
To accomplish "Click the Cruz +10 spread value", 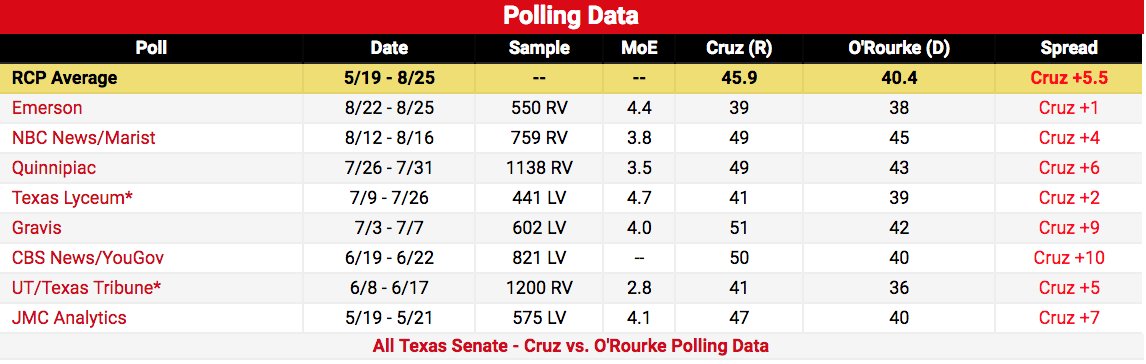I will (x=1069, y=258).
